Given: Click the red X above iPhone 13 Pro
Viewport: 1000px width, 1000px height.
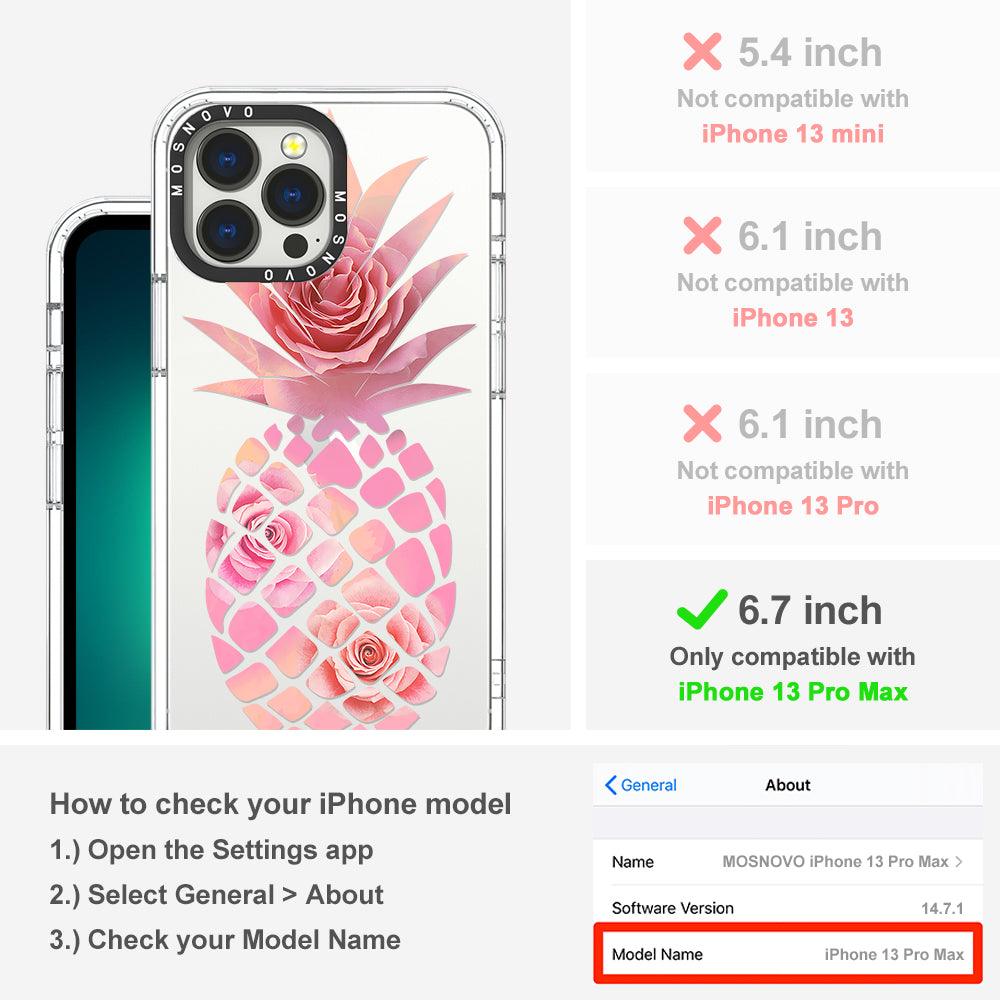Looking at the screenshot, I should click(702, 423).
